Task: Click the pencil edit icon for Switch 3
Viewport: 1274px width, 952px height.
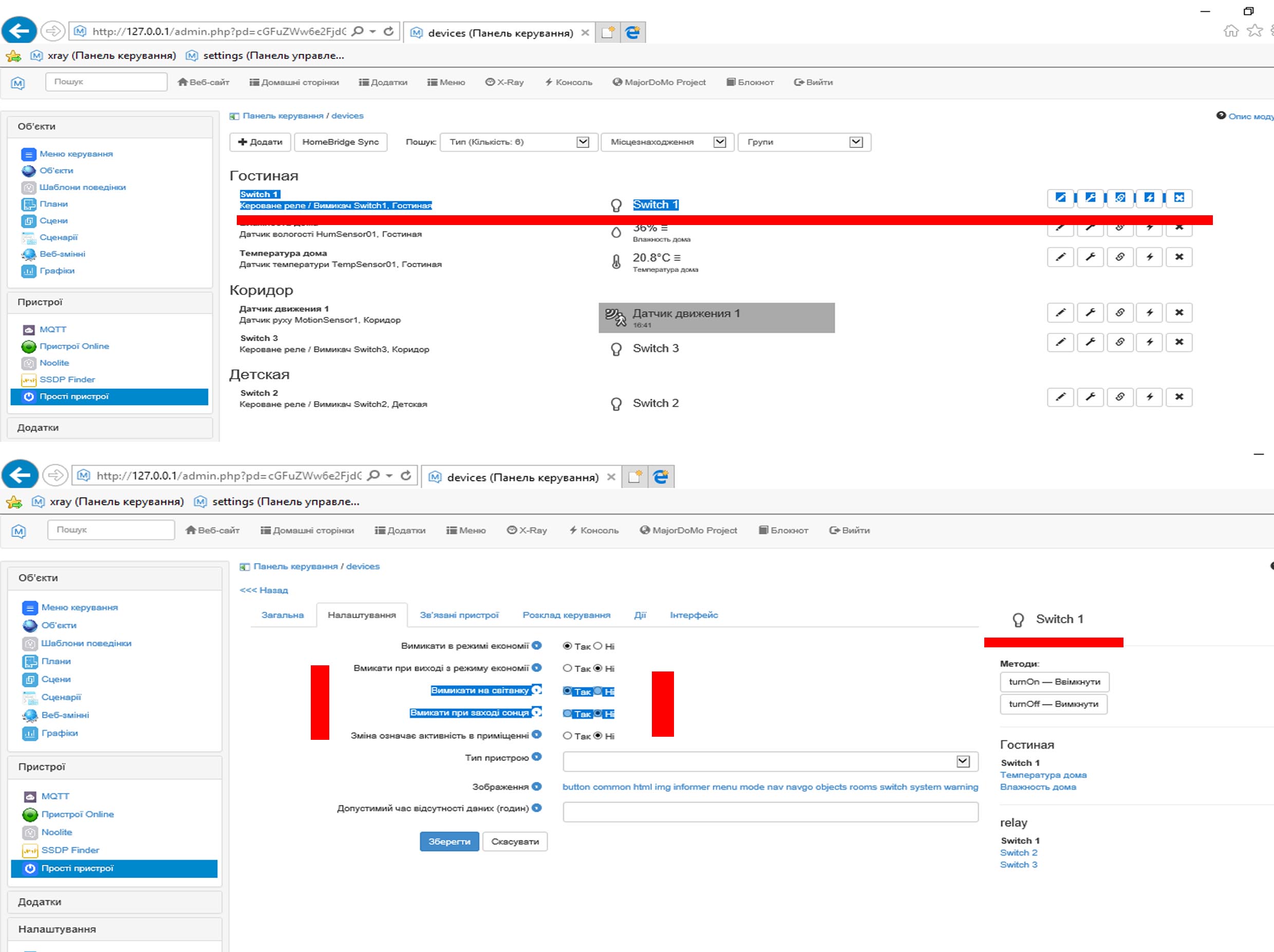Action: pos(1060,343)
